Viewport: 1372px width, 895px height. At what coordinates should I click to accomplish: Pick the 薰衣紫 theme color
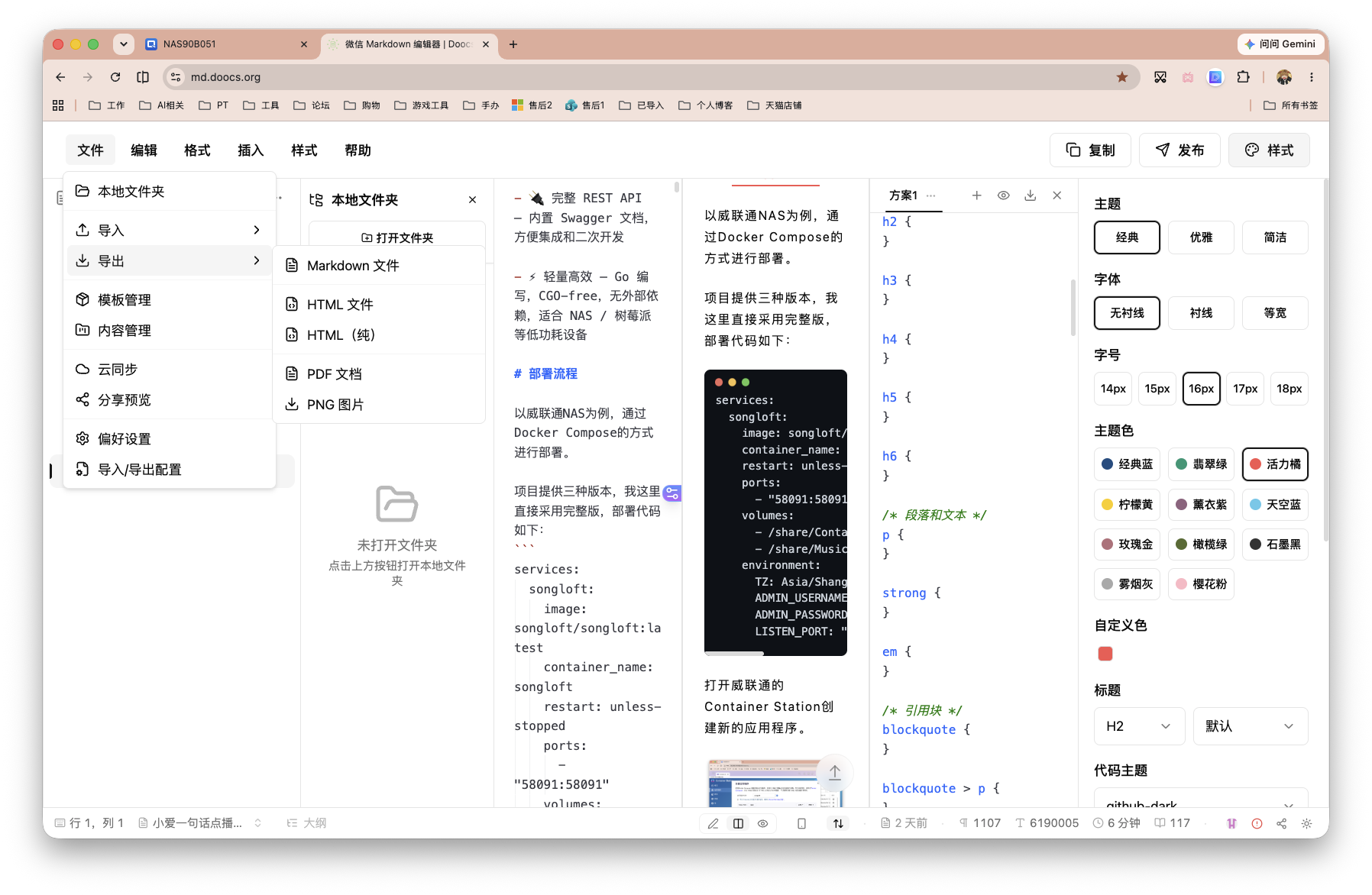(1201, 505)
